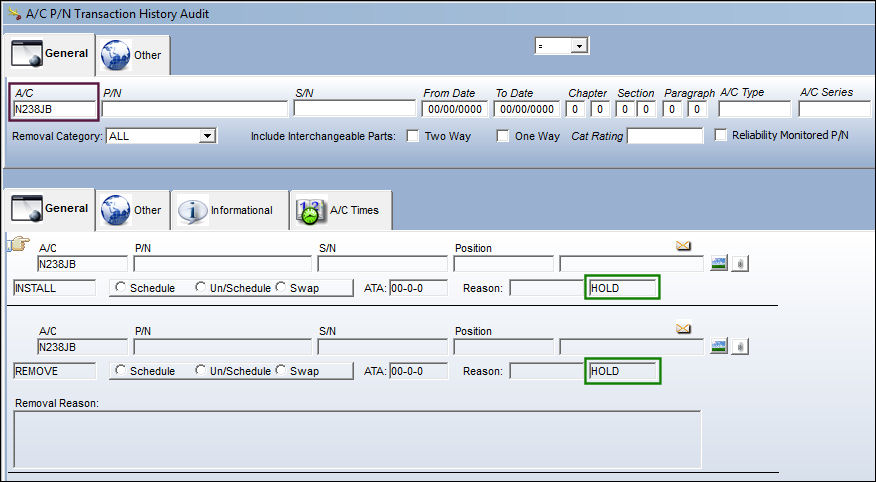Click the window title bar icon

15,13
